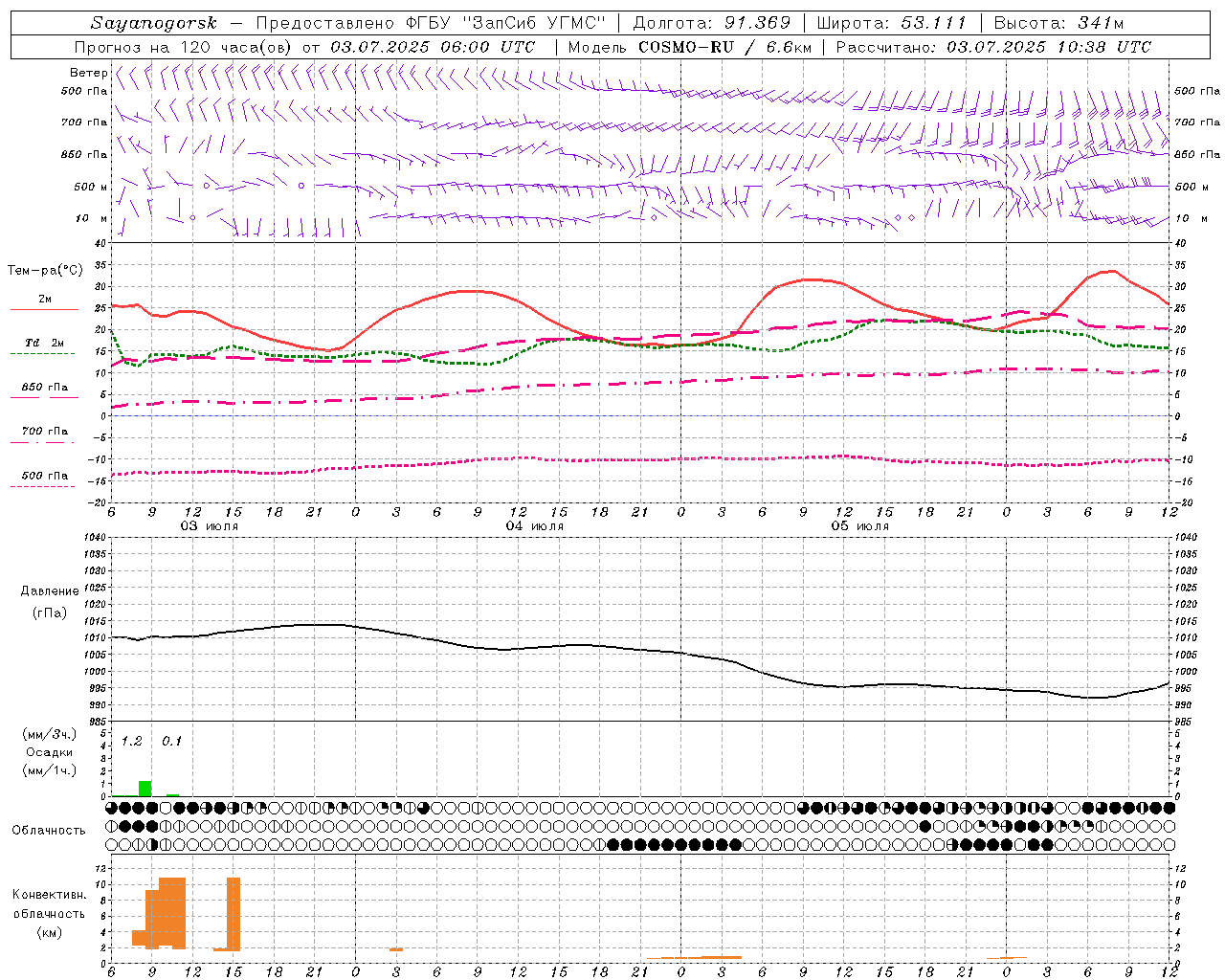Click the 0.1 precipitation value label

pyautogui.click(x=171, y=741)
